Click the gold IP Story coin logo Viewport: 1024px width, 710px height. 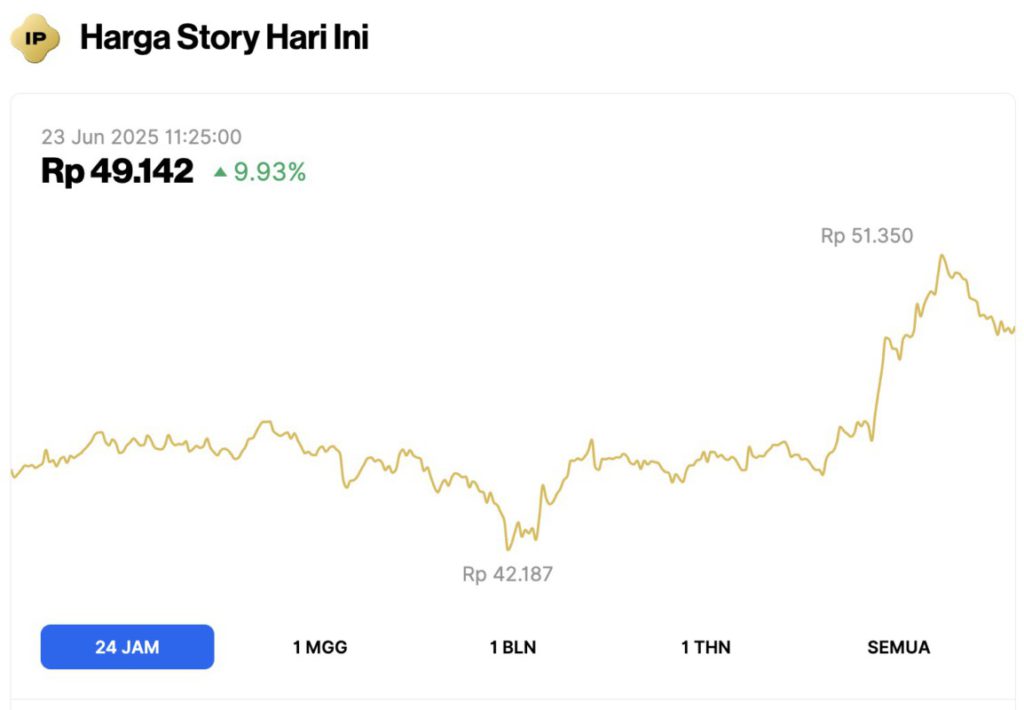35,39
